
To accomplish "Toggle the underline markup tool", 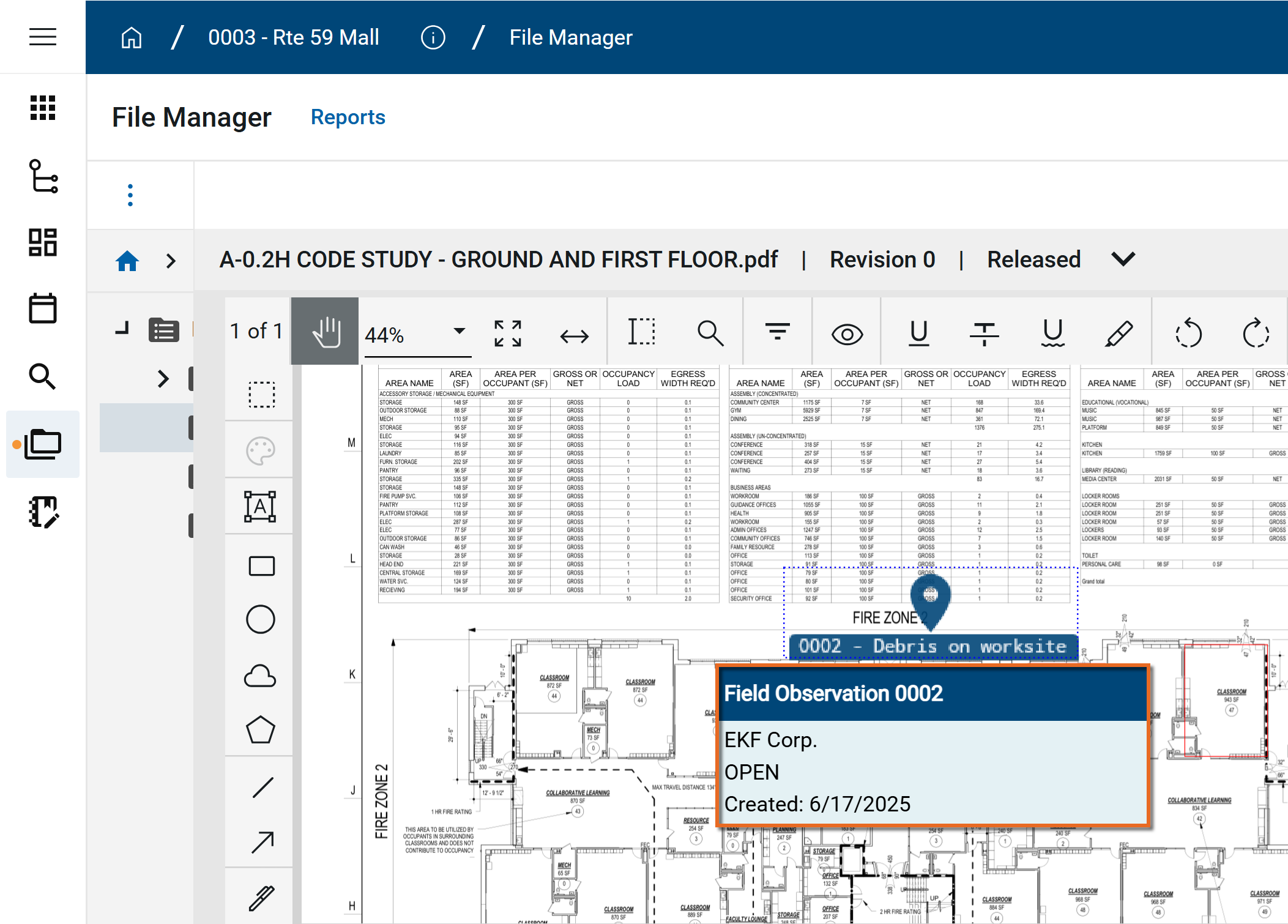I will click(918, 333).
